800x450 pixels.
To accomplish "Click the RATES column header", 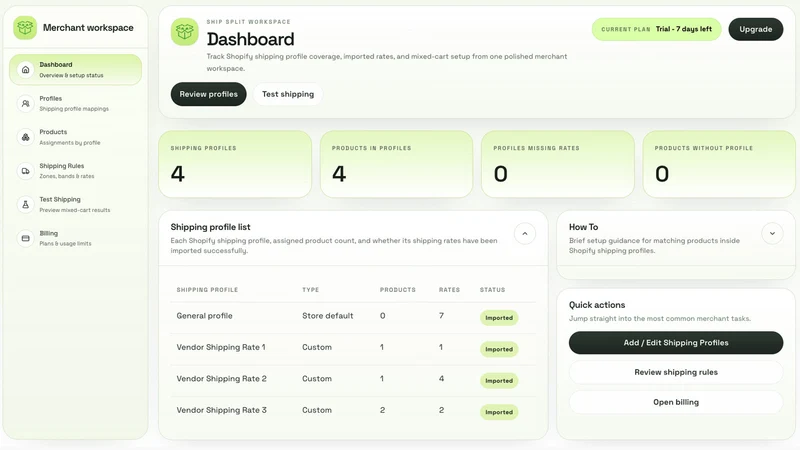I will (x=449, y=290).
